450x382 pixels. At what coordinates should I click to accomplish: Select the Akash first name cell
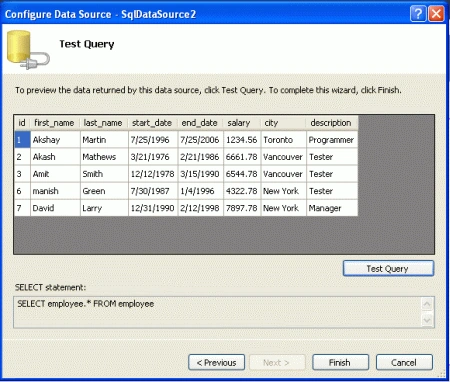[55, 157]
